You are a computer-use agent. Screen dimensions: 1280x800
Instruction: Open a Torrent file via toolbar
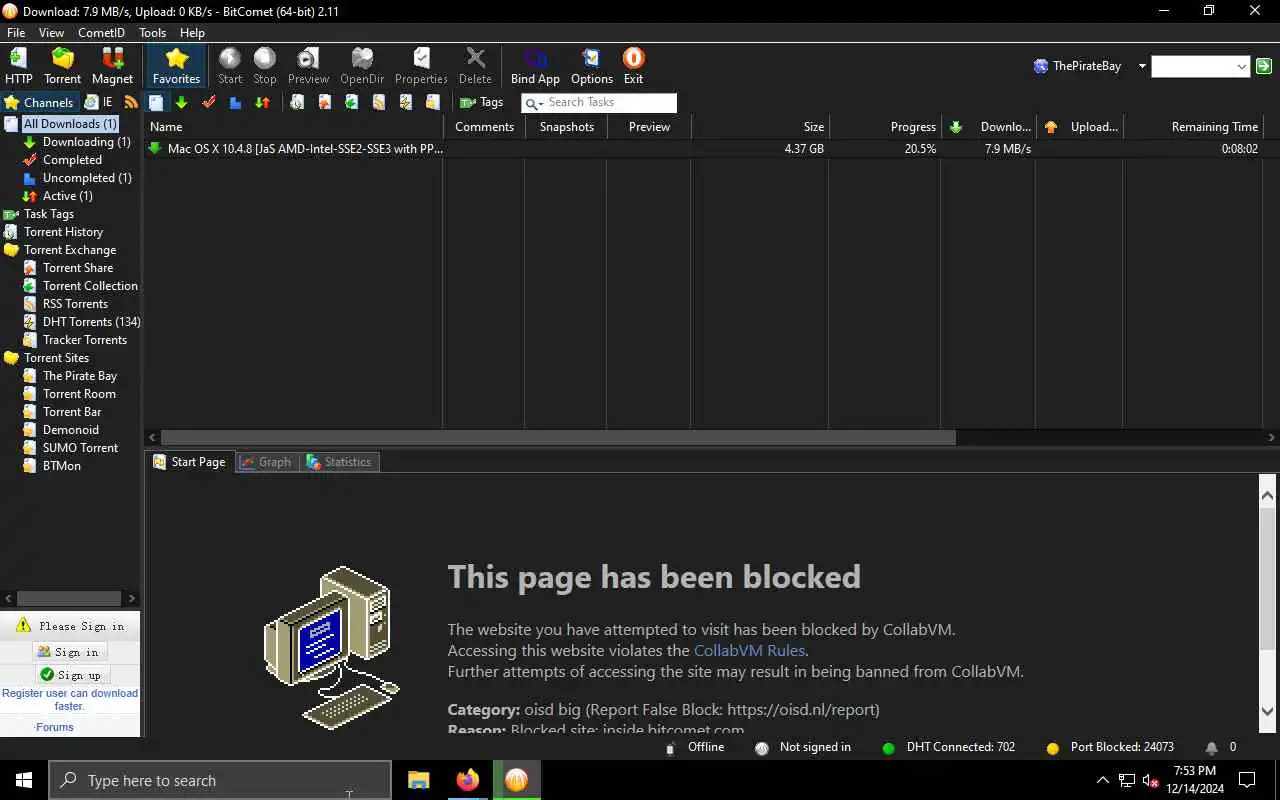click(62, 66)
